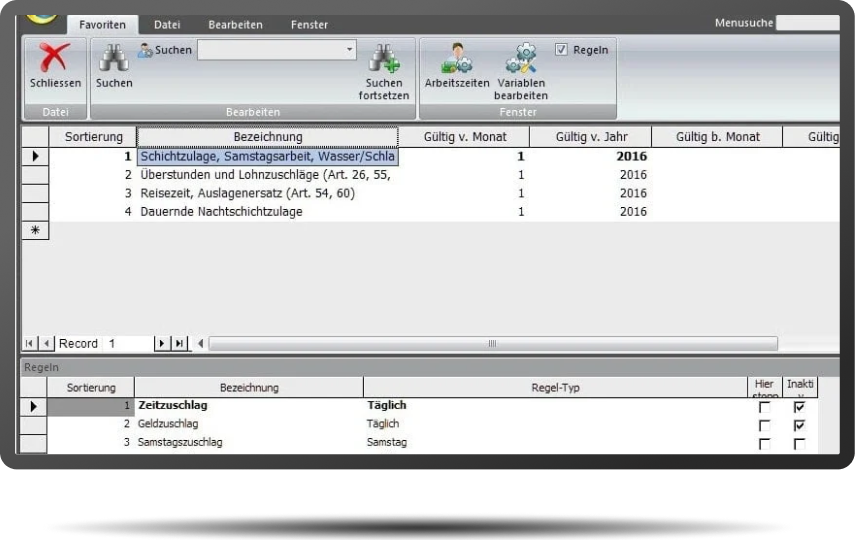The width and height of the screenshot is (855, 540).
Task: Go to next record navigation arrow
Action: coord(161,344)
